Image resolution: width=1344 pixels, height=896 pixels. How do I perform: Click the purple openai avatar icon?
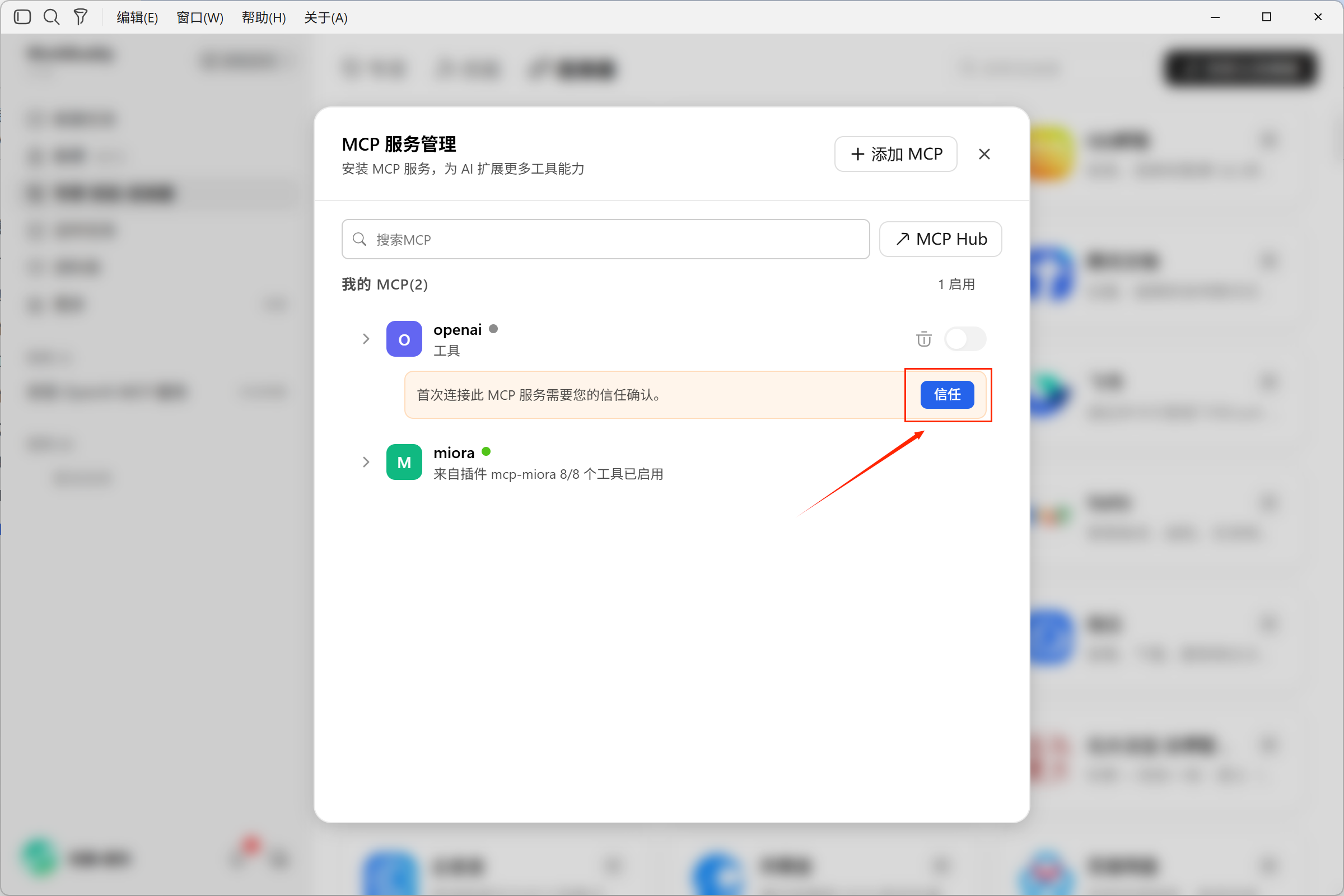(404, 339)
